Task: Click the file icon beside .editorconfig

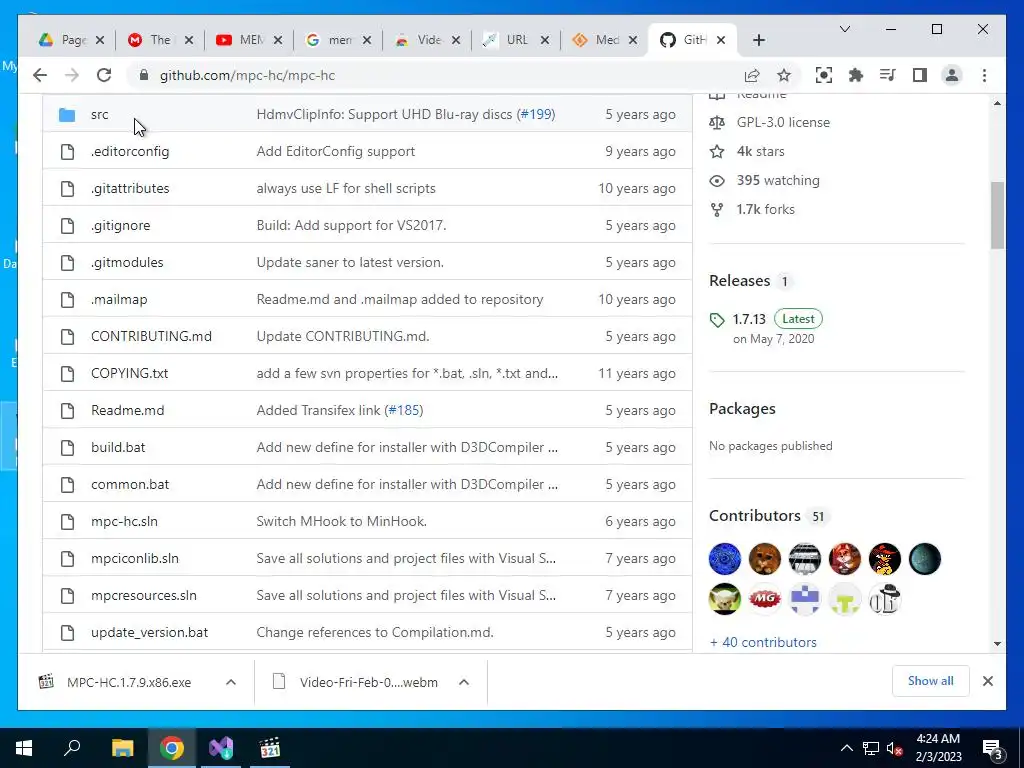Action: pyautogui.click(x=67, y=152)
